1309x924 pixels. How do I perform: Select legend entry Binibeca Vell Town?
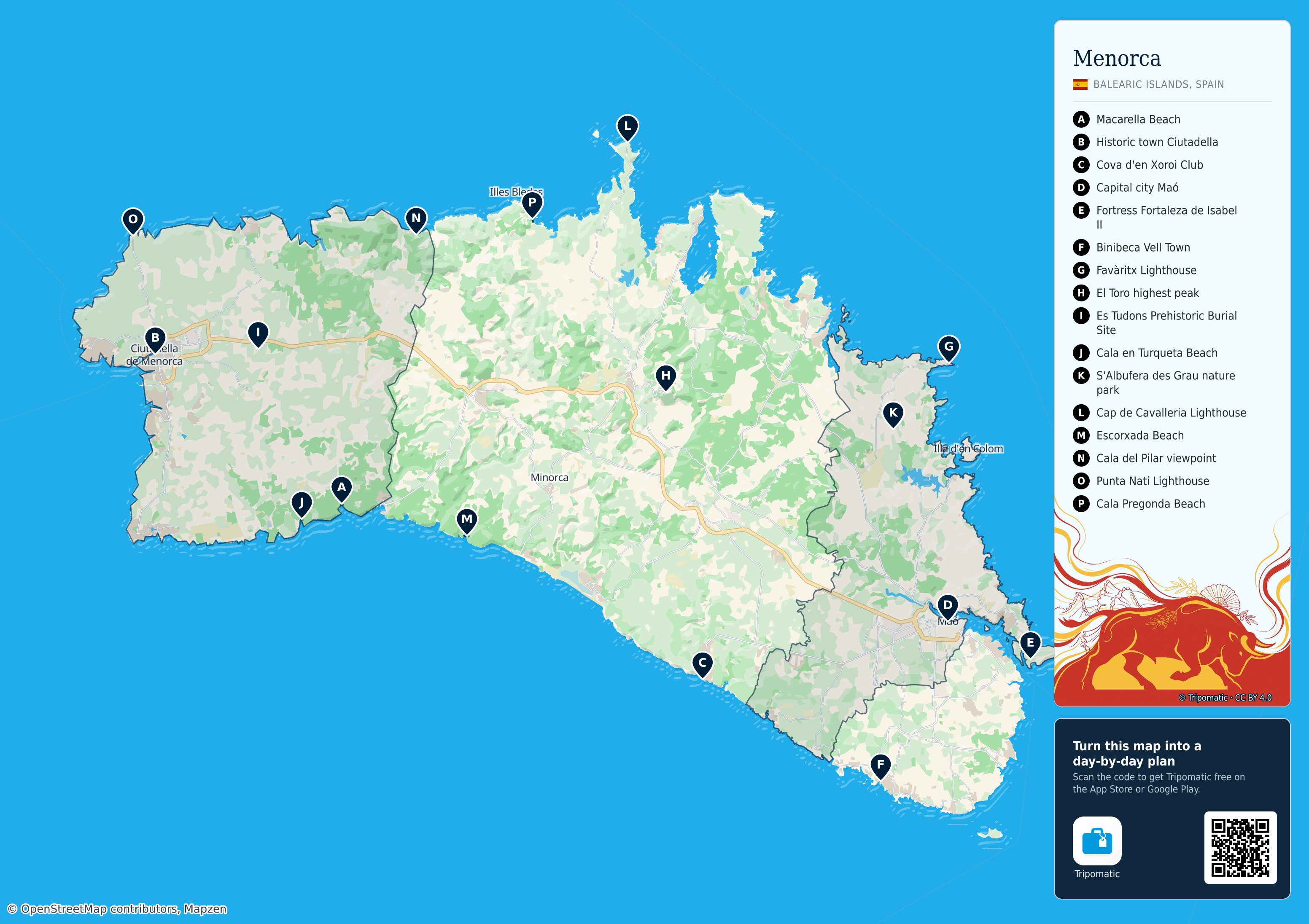pos(1132,247)
